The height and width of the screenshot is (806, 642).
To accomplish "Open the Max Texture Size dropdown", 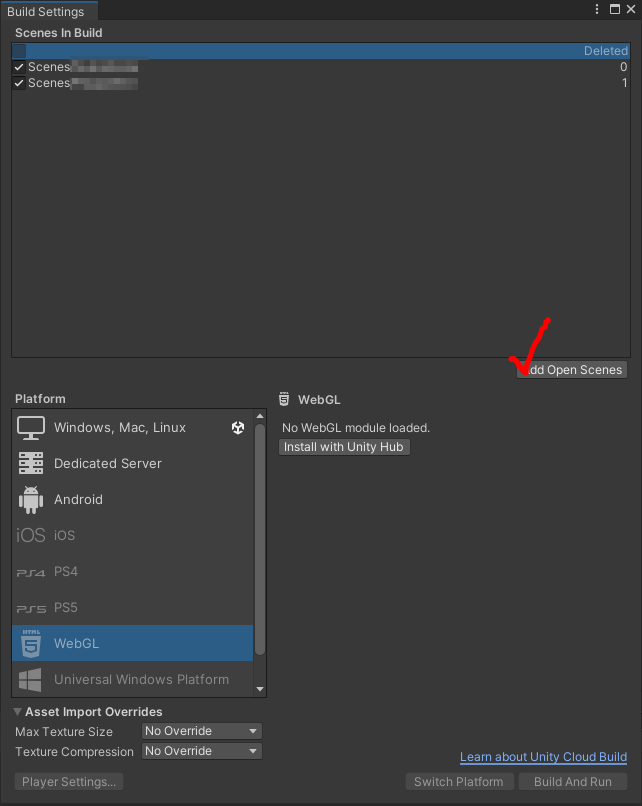I will pyautogui.click(x=202, y=731).
